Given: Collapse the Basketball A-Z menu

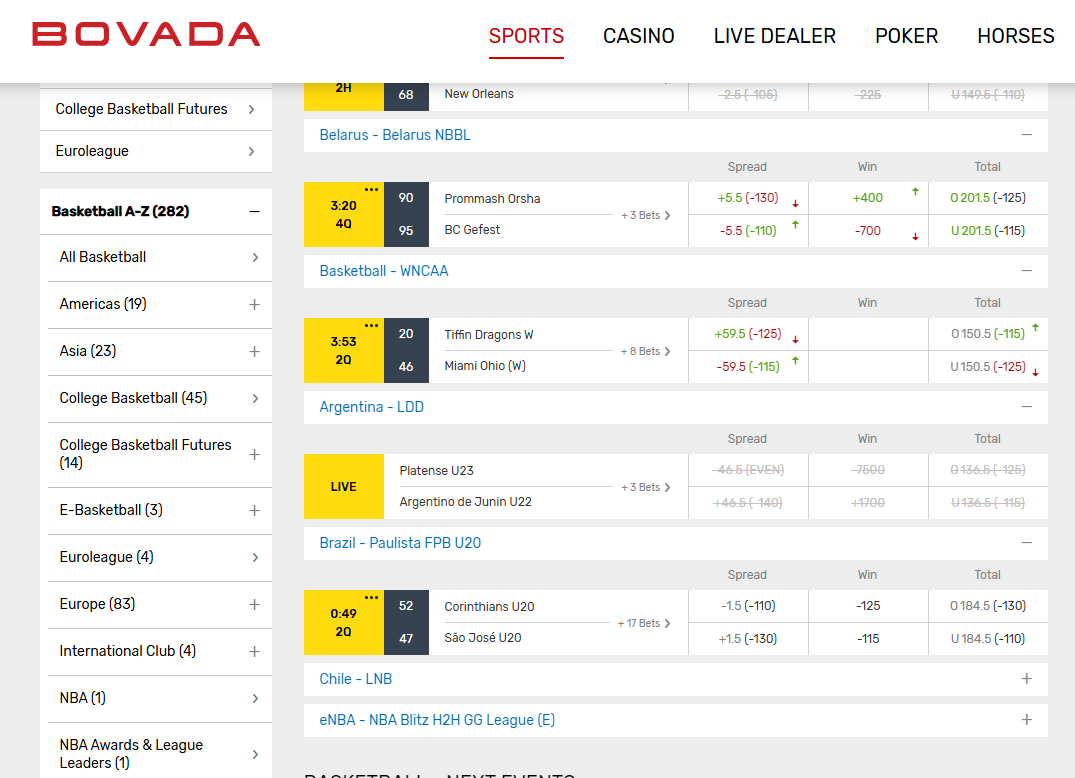Looking at the screenshot, I should (x=254, y=212).
